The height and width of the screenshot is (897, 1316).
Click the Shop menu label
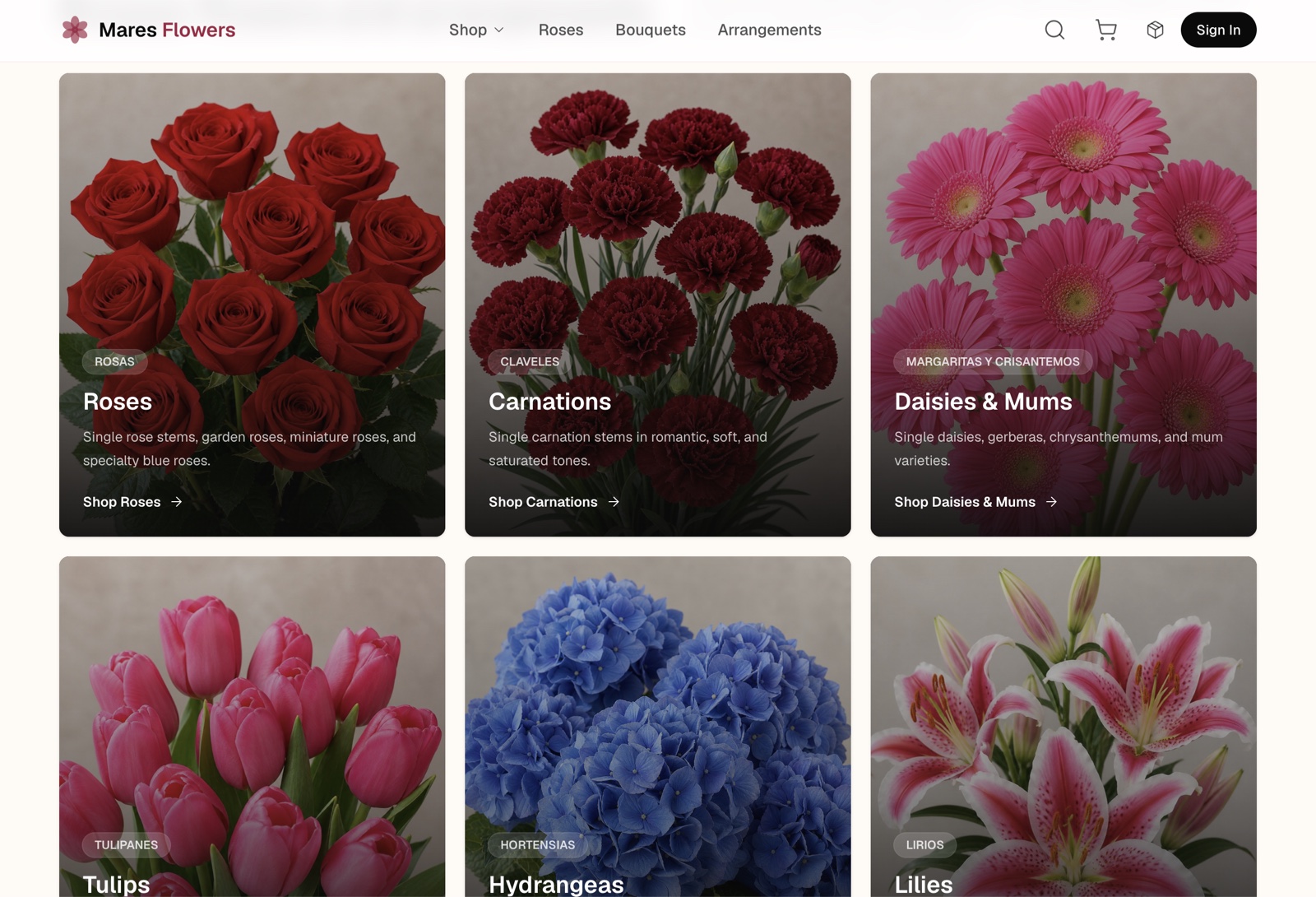coord(468,30)
